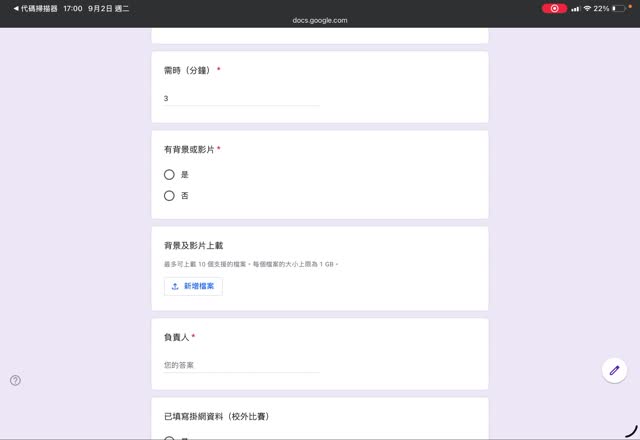Tap the corner swipe indicator at bottom right

coord(630,431)
